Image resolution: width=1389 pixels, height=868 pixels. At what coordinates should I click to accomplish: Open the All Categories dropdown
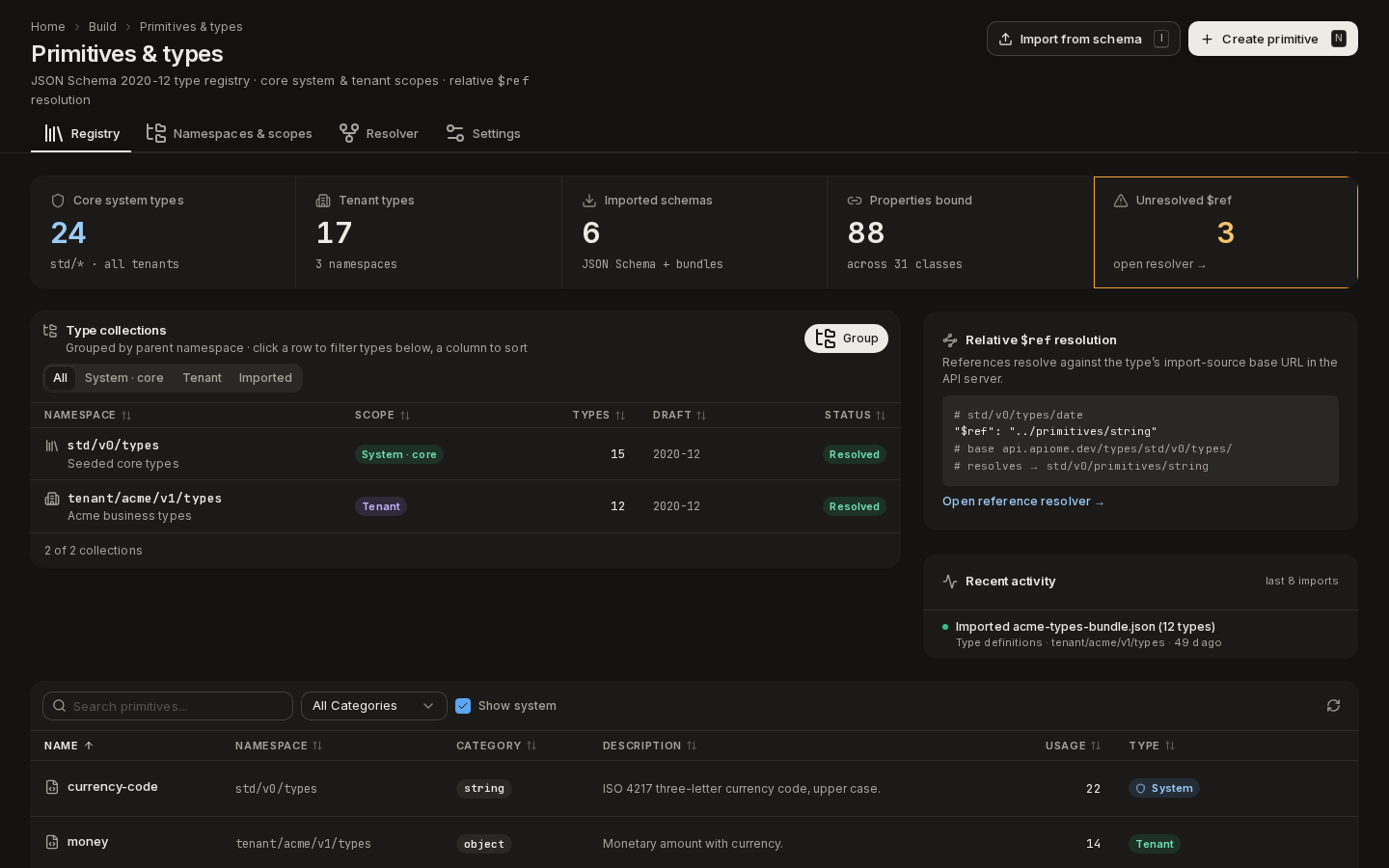click(x=374, y=706)
